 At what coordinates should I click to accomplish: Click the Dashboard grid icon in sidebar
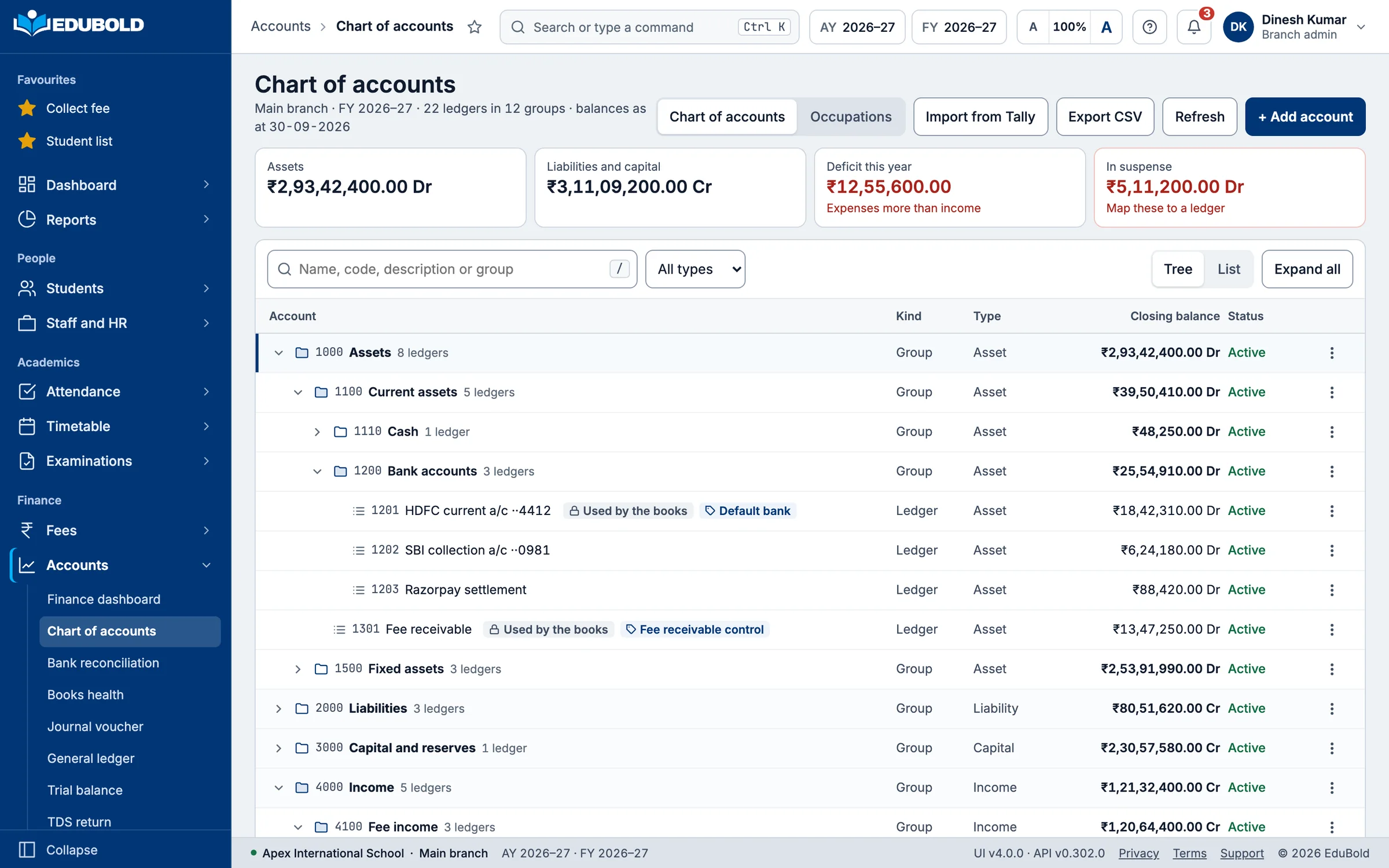click(x=27, y=185)
